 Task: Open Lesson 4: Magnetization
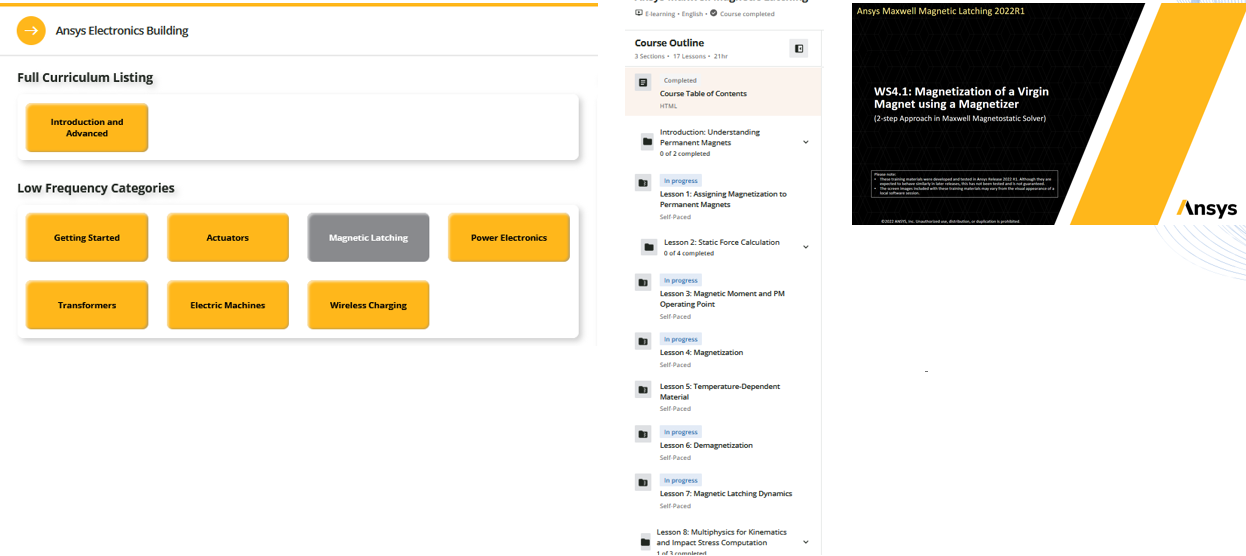coord(701,352)
